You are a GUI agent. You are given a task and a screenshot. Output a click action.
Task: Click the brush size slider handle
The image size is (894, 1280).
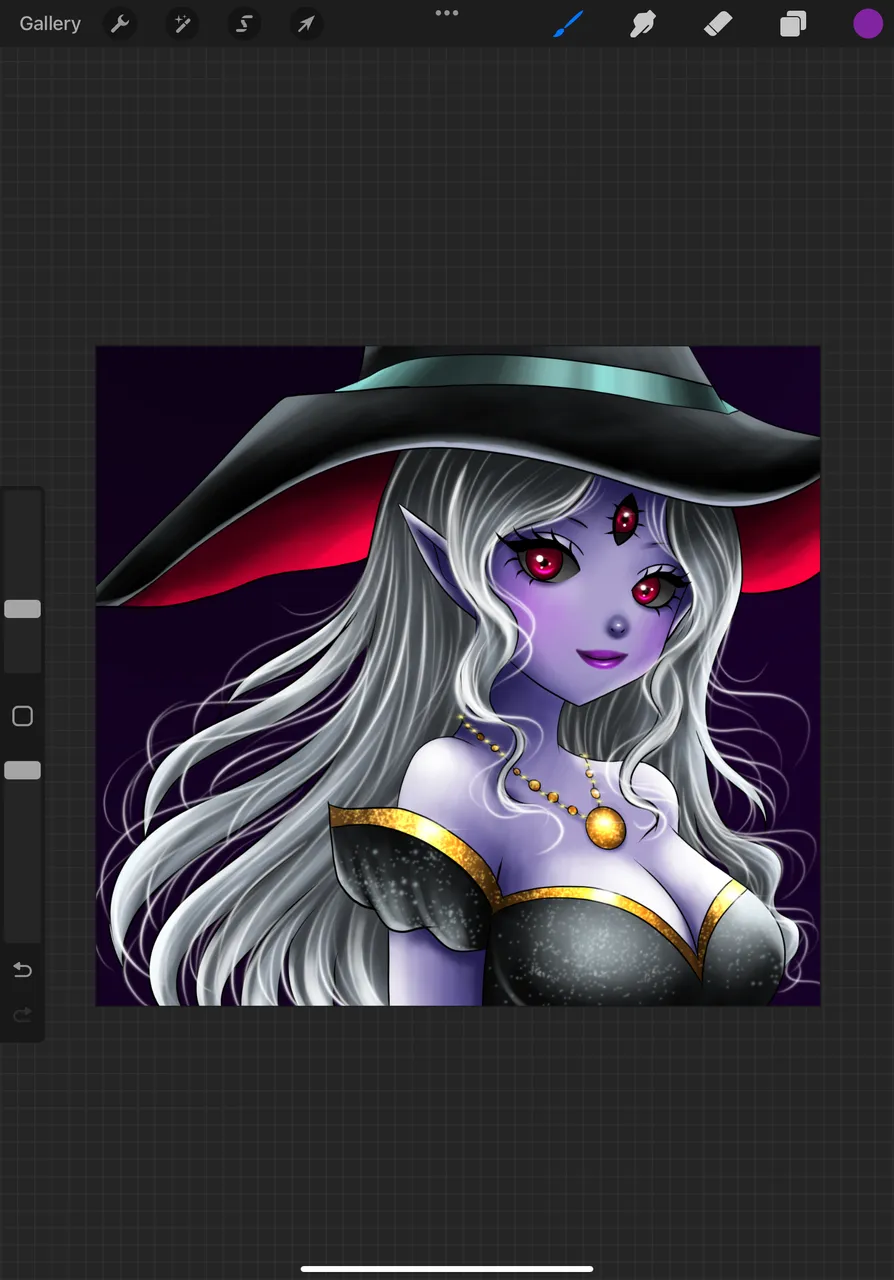[x=22, y=609]
